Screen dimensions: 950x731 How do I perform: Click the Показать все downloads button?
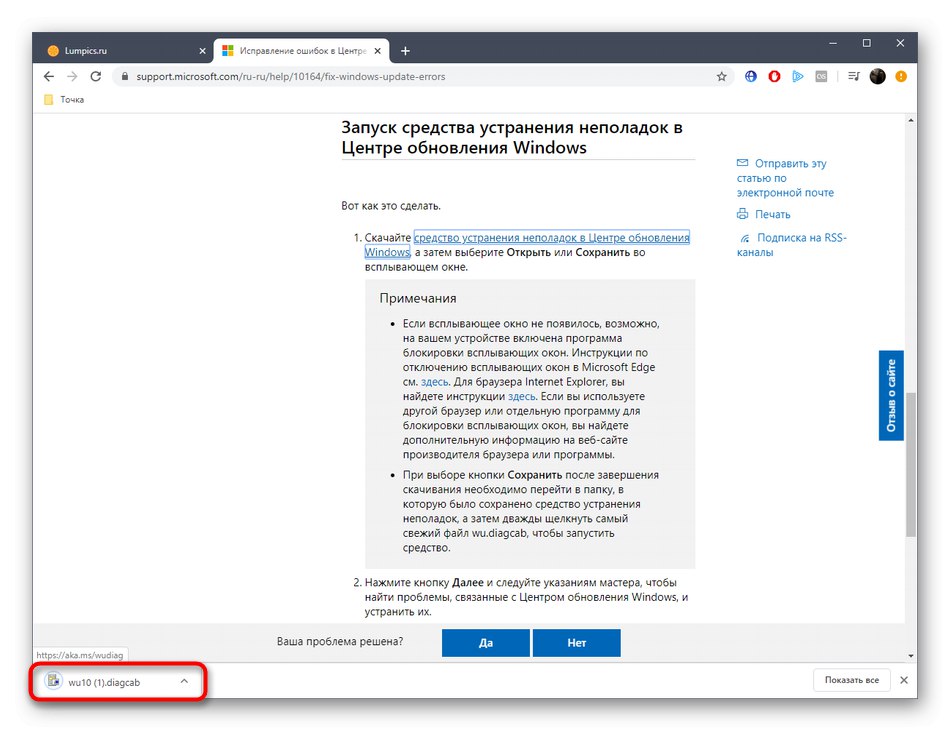click(851, 680)
